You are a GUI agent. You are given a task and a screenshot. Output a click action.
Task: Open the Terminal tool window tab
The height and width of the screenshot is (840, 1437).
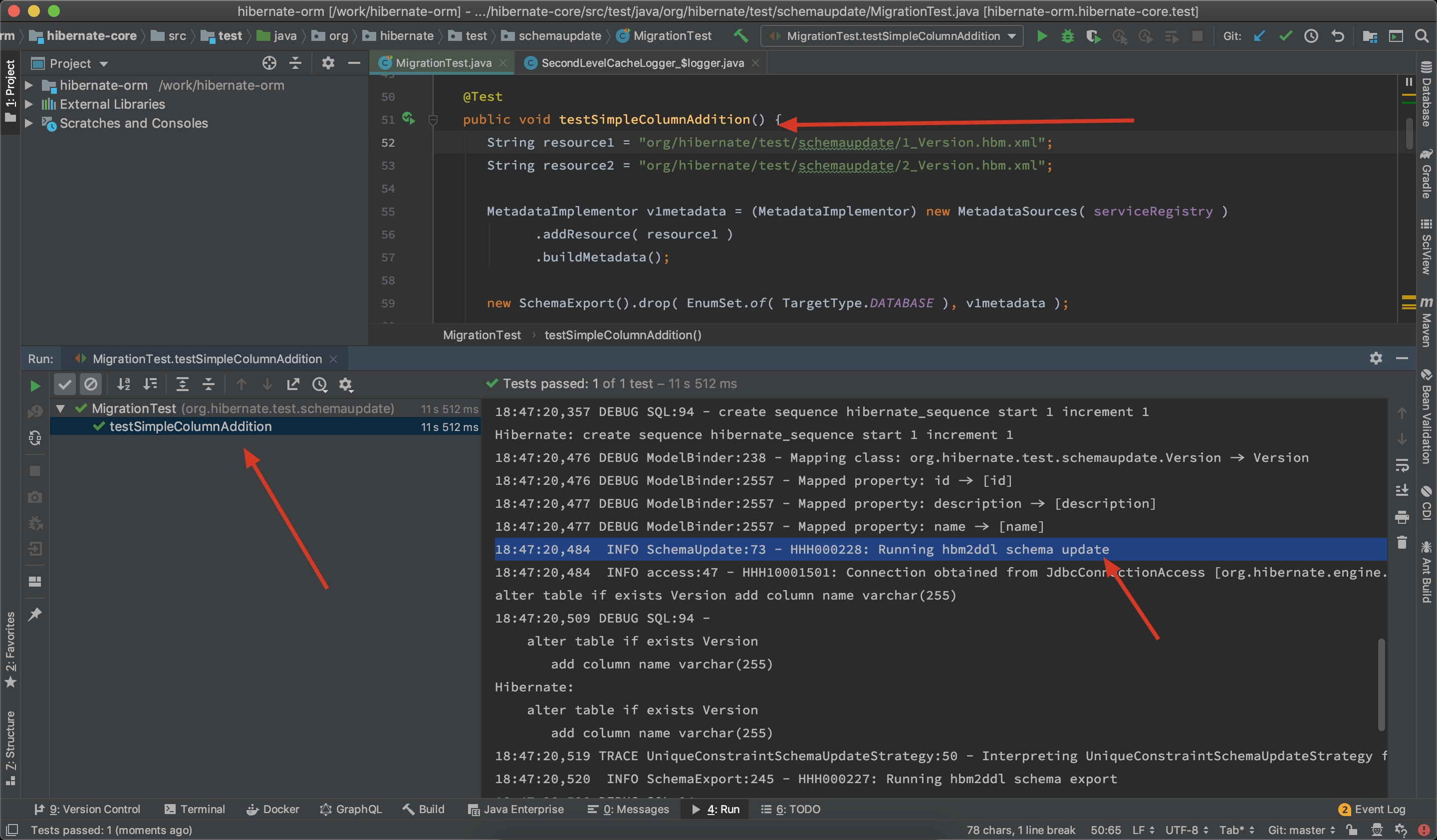tap(195, 809)
